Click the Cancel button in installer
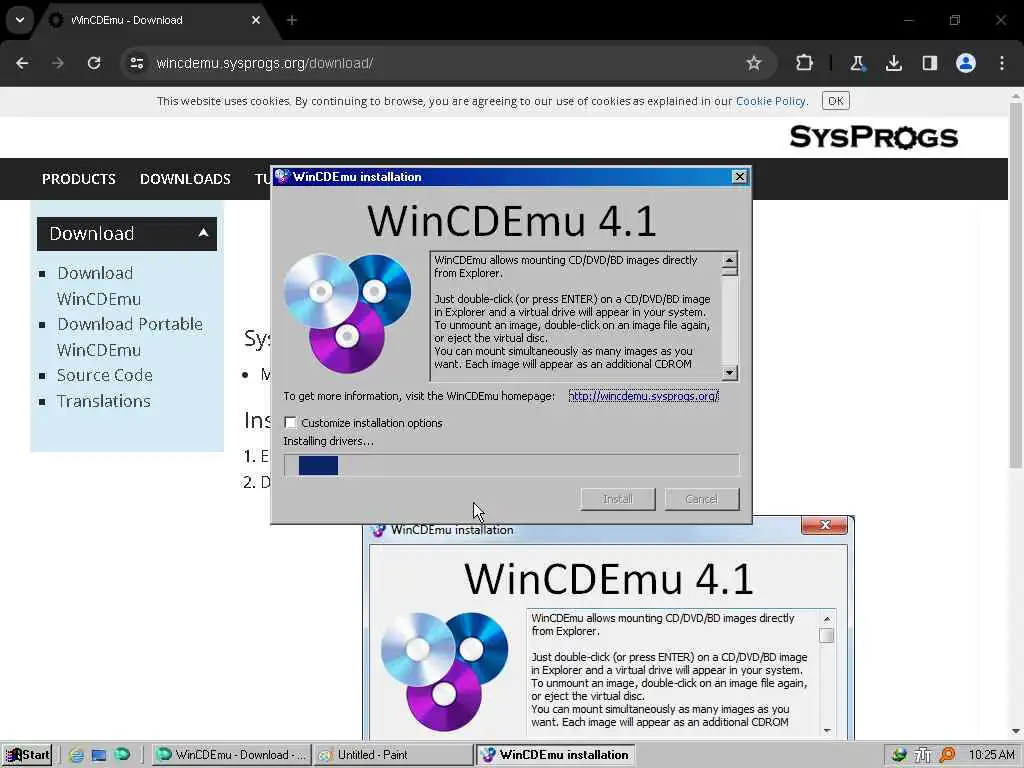The height and width of the screenshot is (768, 1024). click(701, 499)
